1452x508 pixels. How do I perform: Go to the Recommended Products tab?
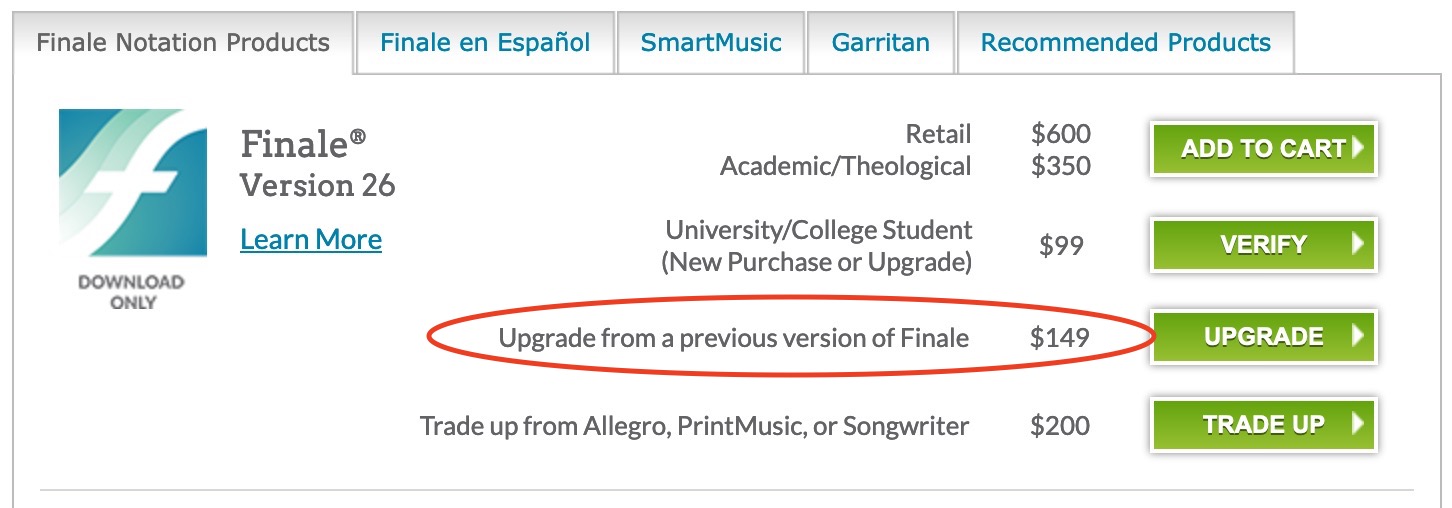pos(1125,43)
